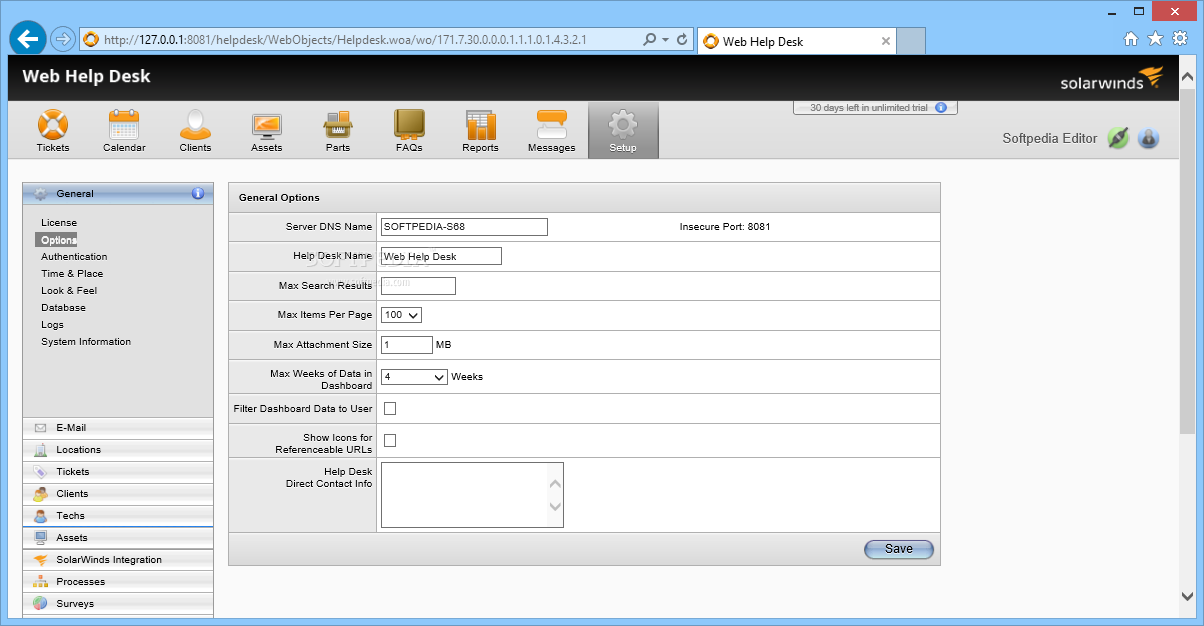This screenshot has width=1204, height=626.
Task: Click the Direct Contact Info text area
Action: click(472, 494)
